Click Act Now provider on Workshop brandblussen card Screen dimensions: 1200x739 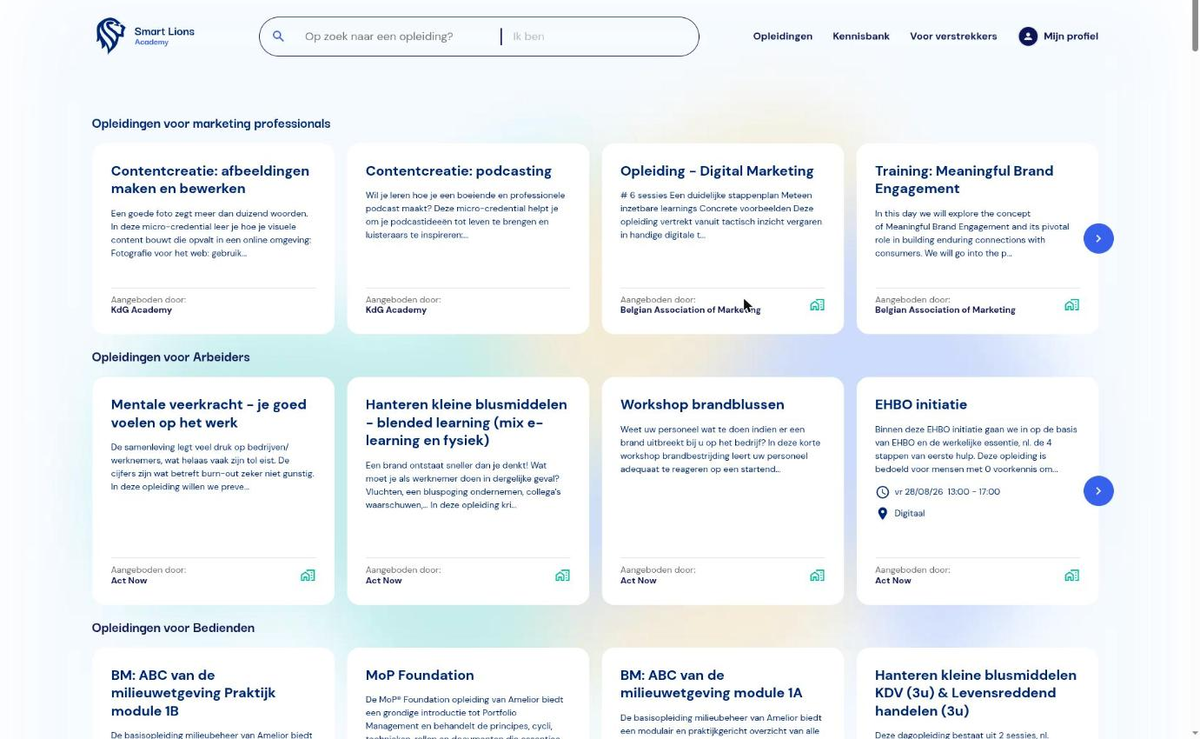(x=638, y=580)
